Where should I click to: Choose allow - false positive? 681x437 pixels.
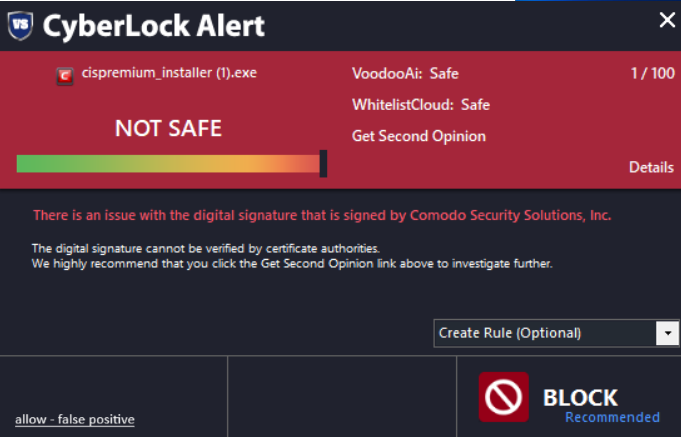click(75, 419)
